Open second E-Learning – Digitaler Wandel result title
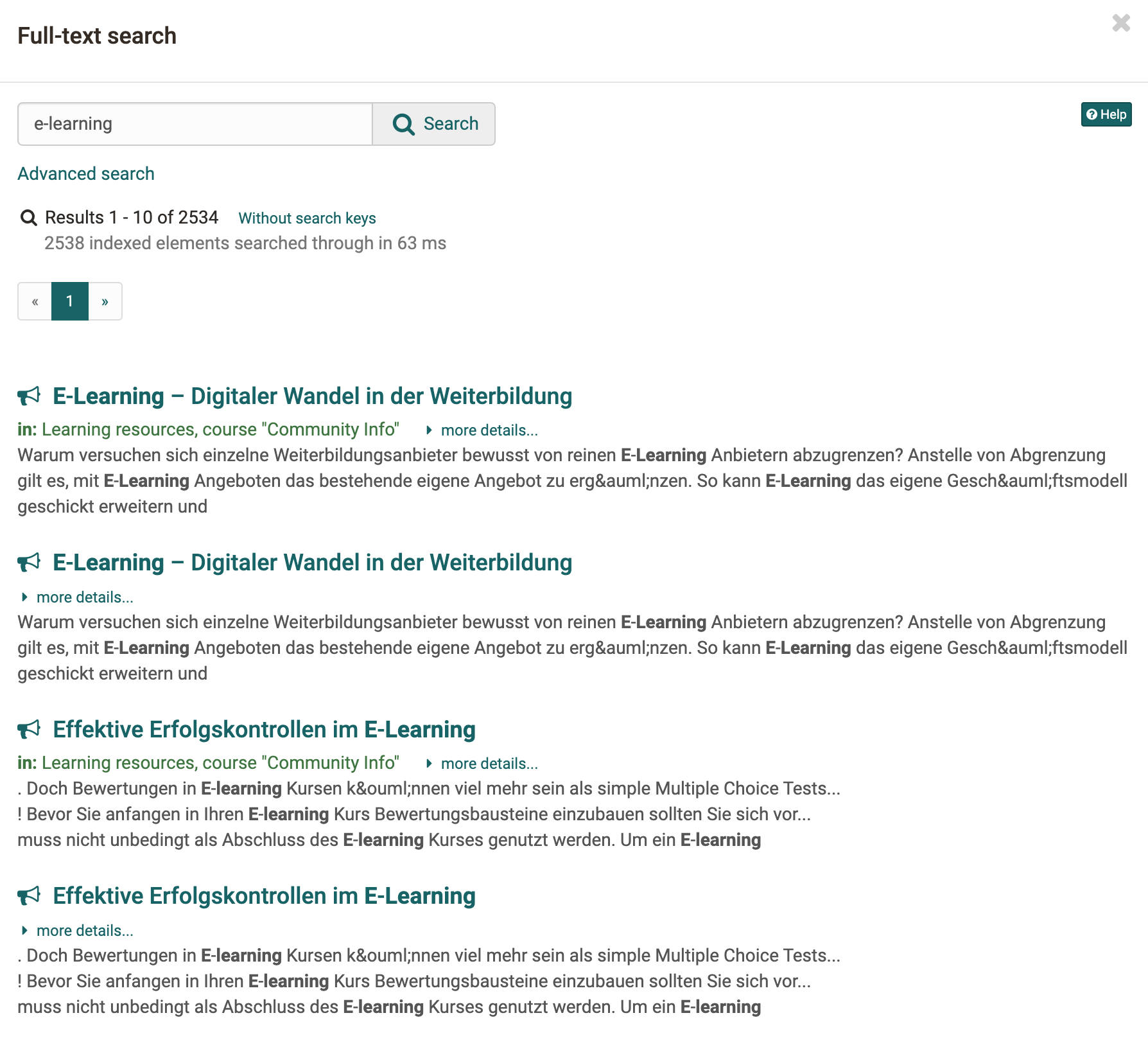The image size is (1148, 1047). click(x=312, y=563)
